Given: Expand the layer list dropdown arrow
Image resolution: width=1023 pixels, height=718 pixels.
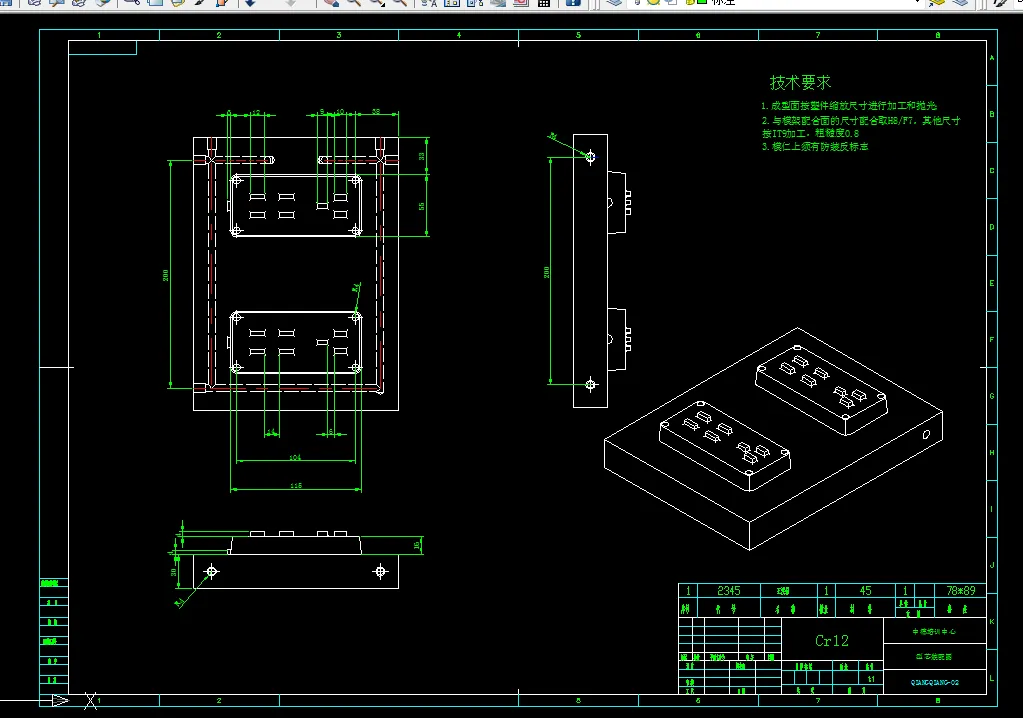Looking at the screenshot, I should (917, 2).
